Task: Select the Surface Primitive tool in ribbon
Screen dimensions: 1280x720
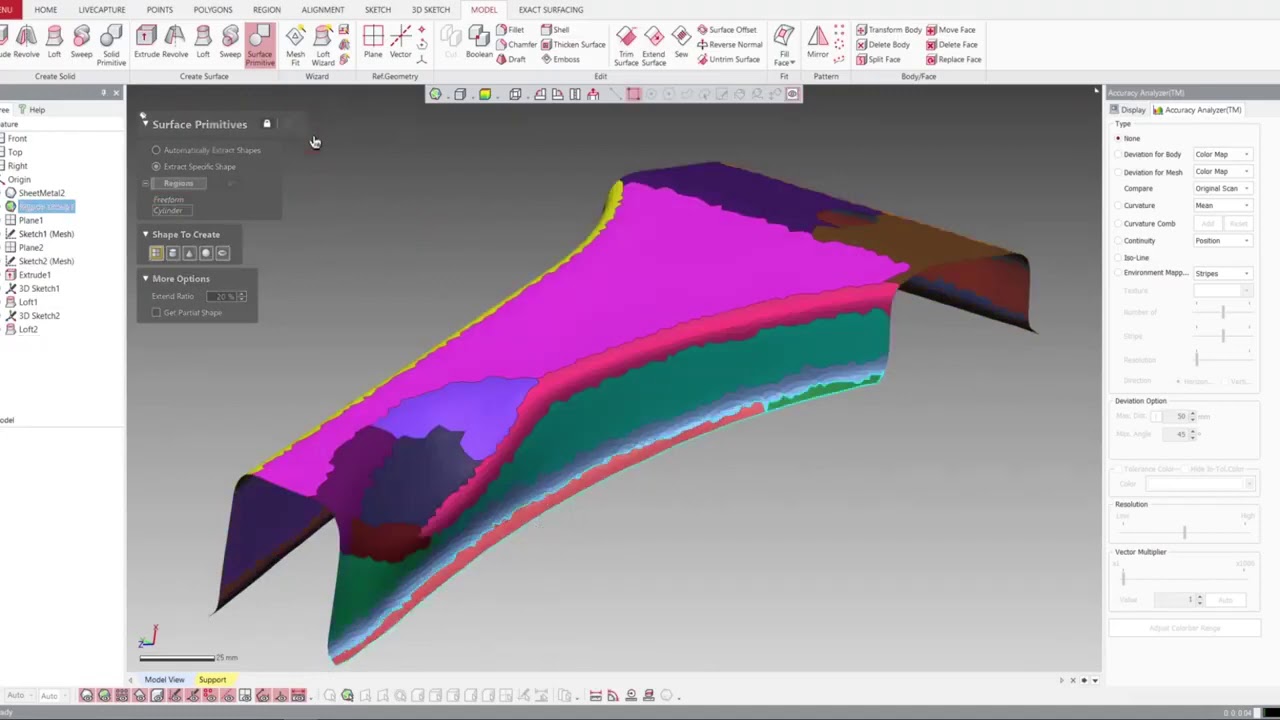Action: click(259, 46)
